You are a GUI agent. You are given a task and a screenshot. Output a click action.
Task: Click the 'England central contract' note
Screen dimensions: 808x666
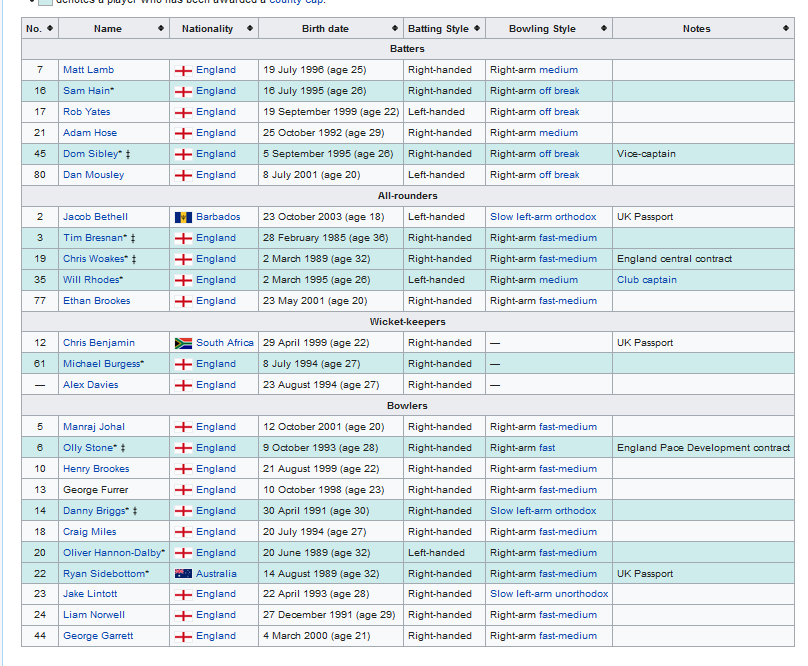675,259
